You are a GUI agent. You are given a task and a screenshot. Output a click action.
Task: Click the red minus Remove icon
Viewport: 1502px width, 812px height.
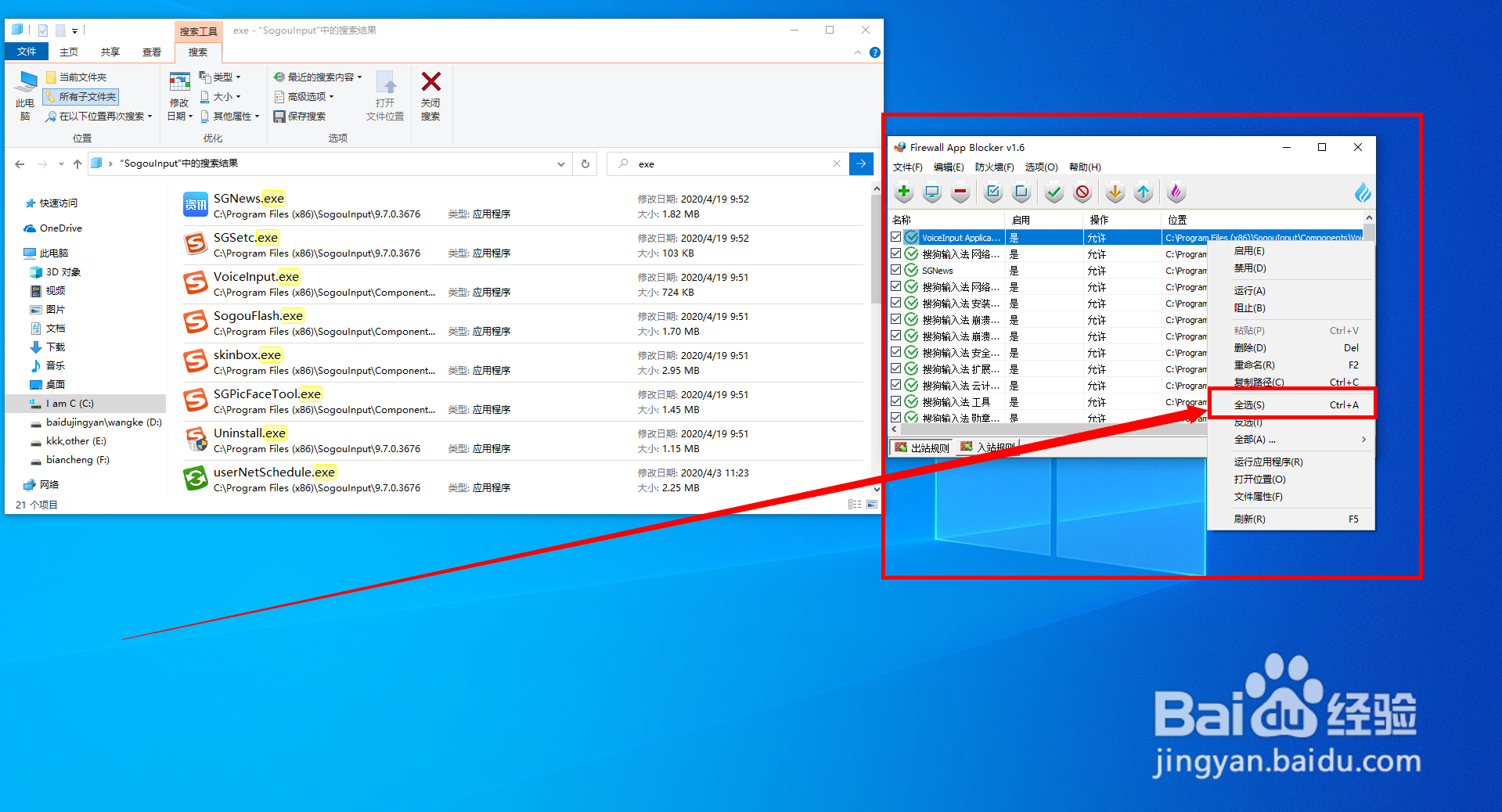click(960, 192)
